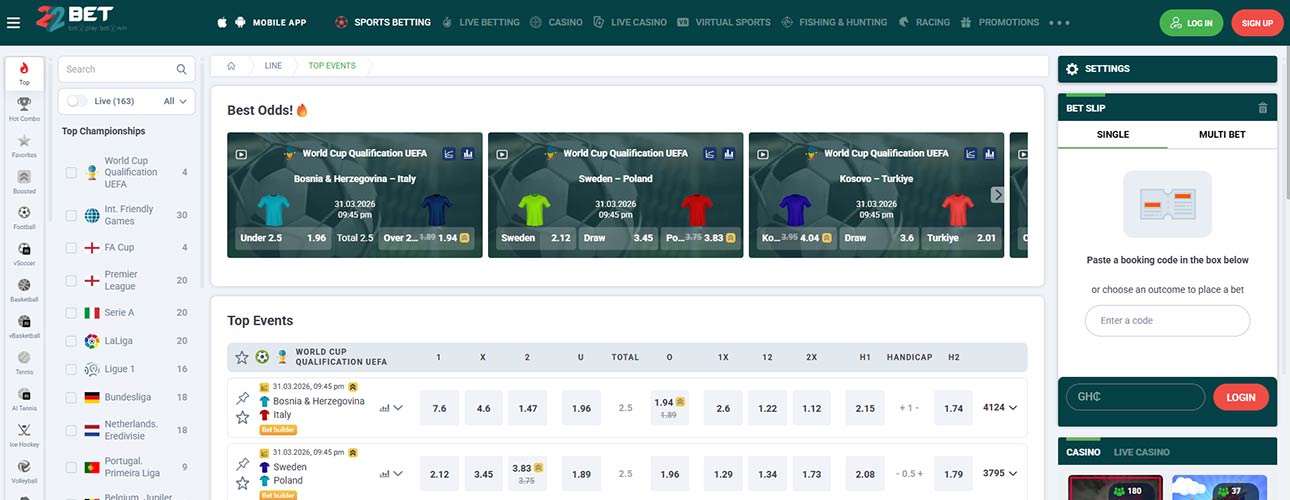This screenshot has width=1290, height=500.
Task: Check LaLiga championship
Action: click(71, 341)
